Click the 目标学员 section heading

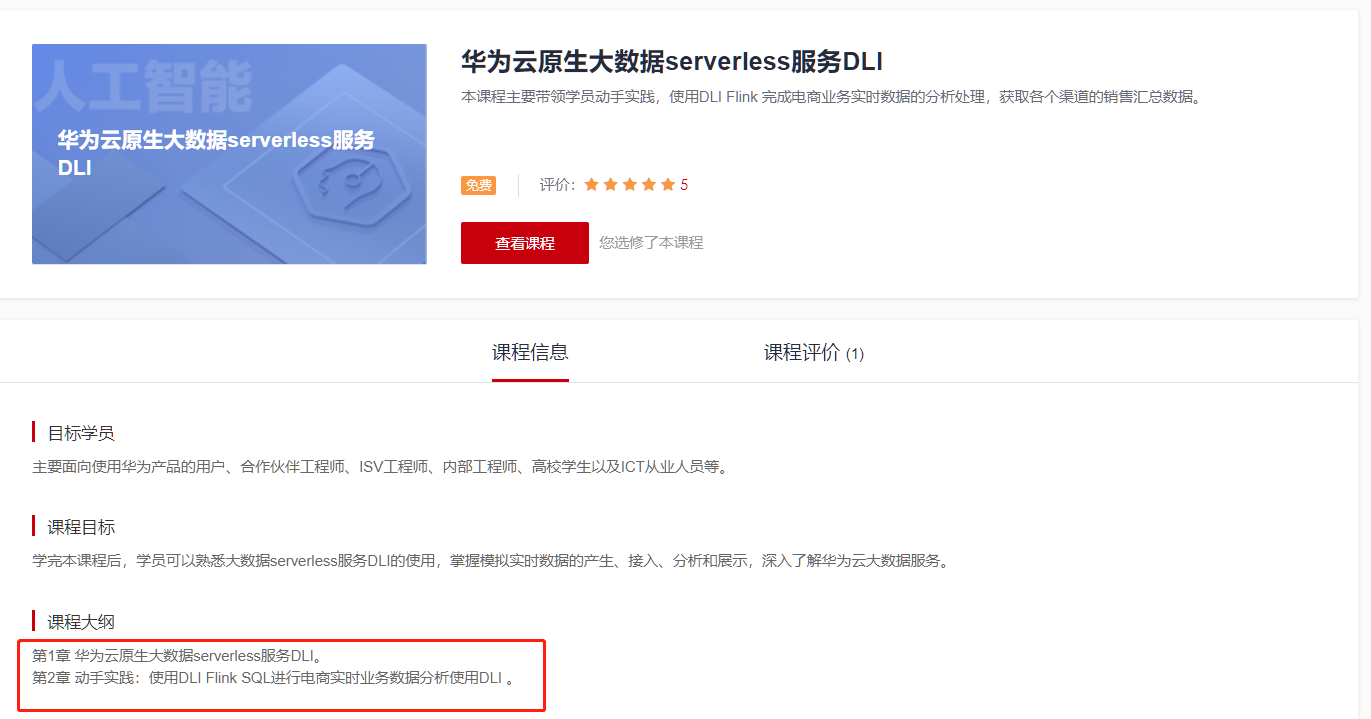click(81, 433)
